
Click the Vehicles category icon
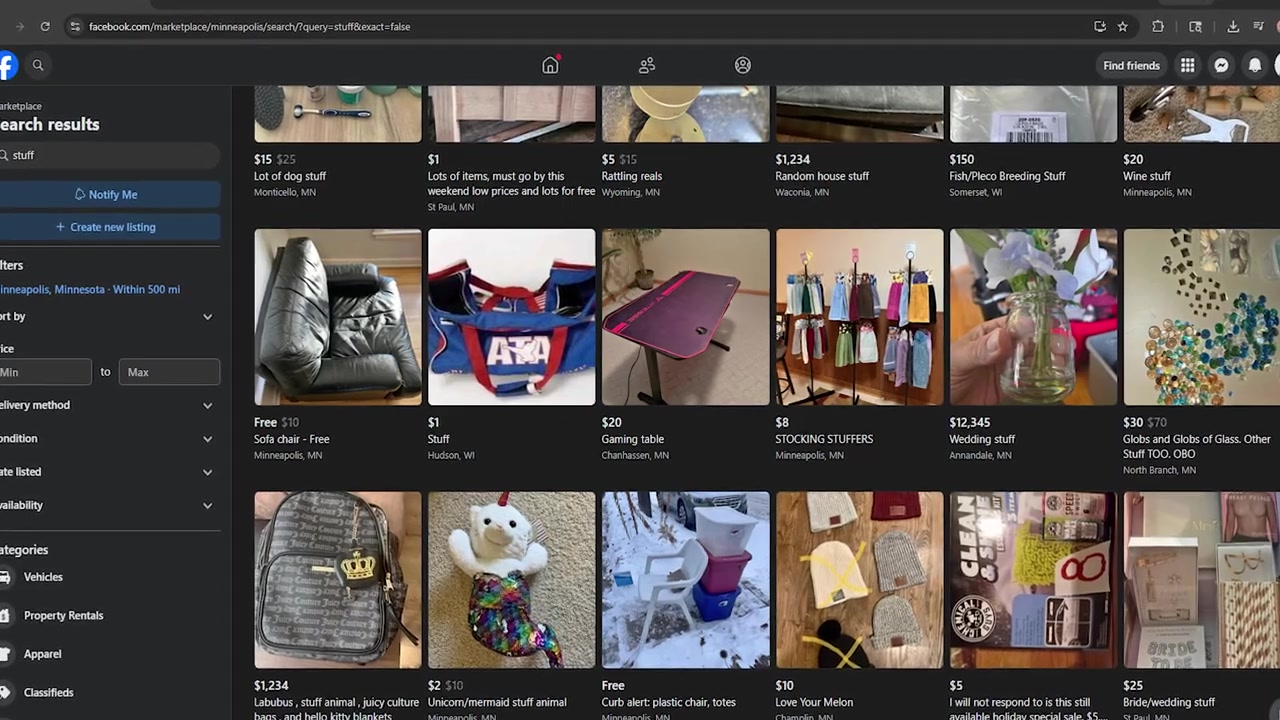click(5, 577)
